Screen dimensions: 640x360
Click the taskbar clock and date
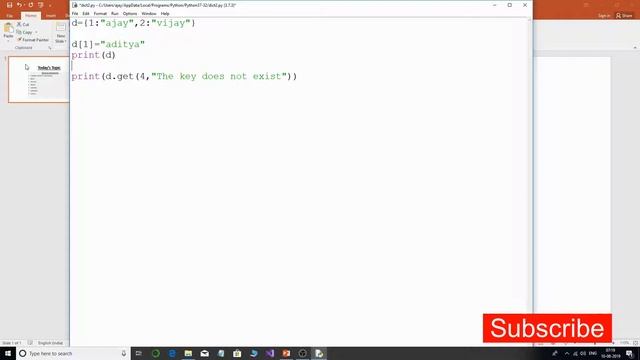(x=610, y=353)
